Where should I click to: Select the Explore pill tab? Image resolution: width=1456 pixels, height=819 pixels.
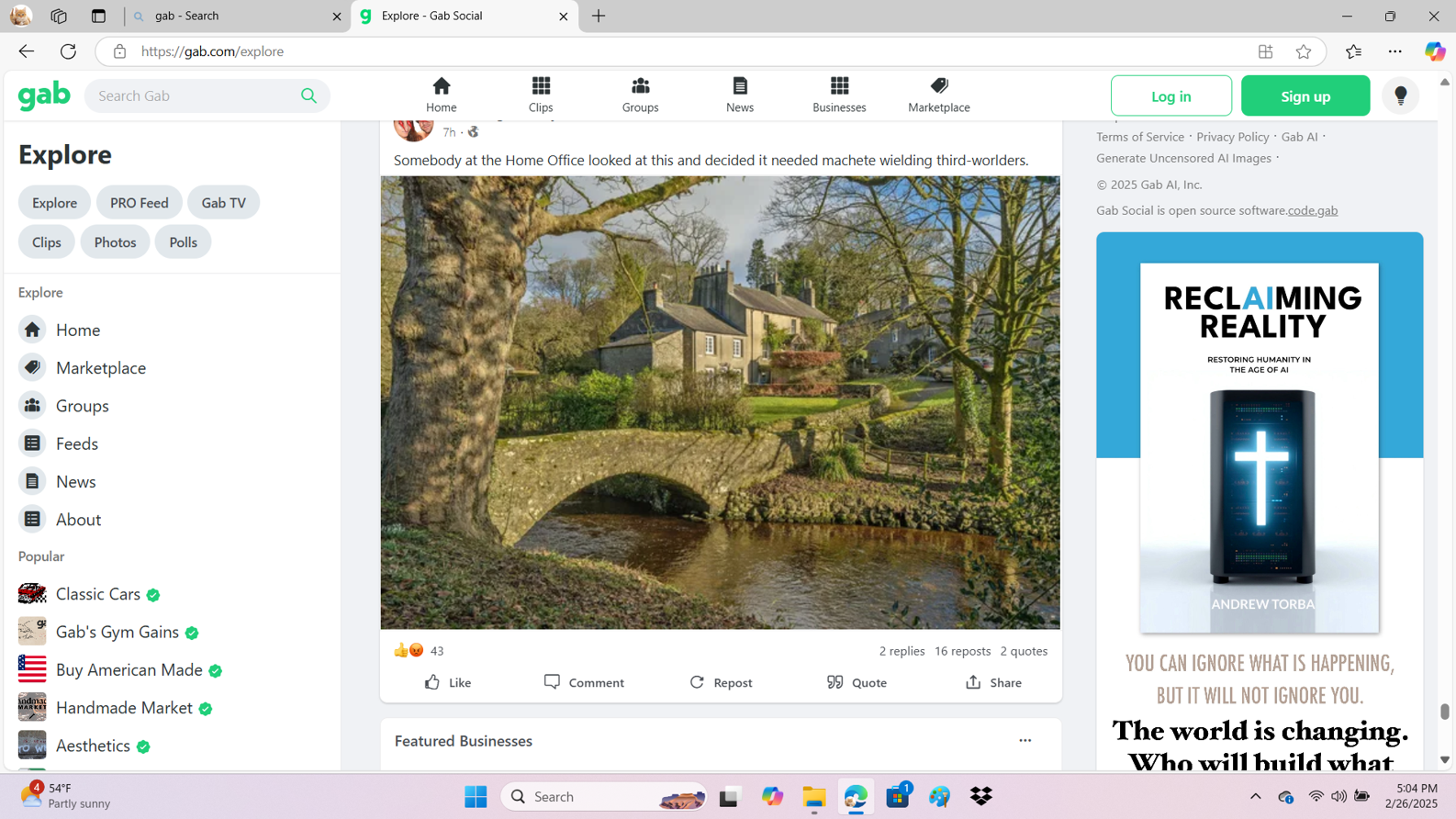coord(54,203)
